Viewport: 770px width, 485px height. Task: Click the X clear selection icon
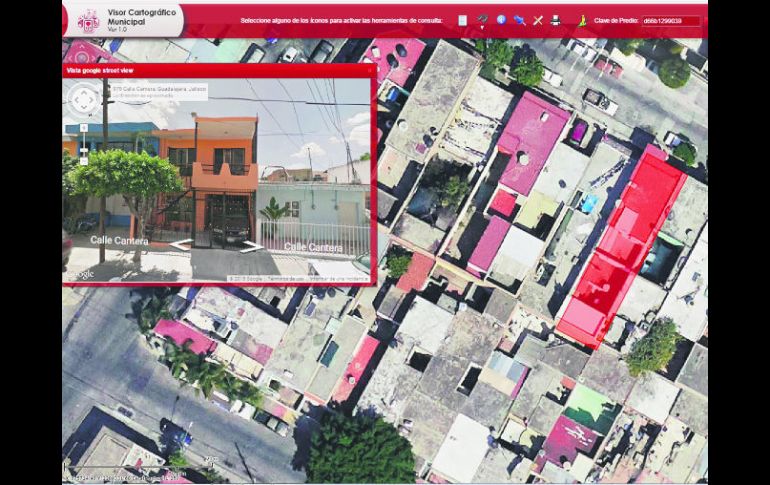pyautogui.click(x=537, y=20)
